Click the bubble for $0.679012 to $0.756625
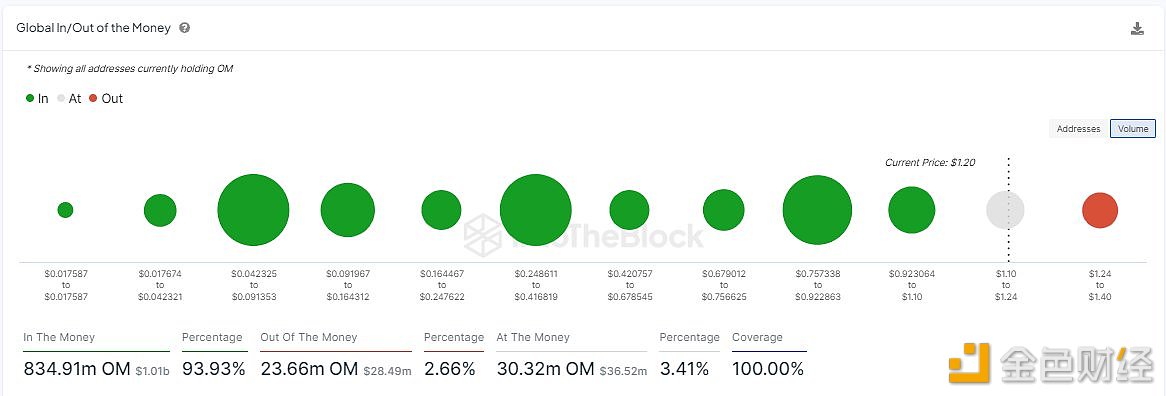This screenshot has height=396, width=1166. (724, 210)
